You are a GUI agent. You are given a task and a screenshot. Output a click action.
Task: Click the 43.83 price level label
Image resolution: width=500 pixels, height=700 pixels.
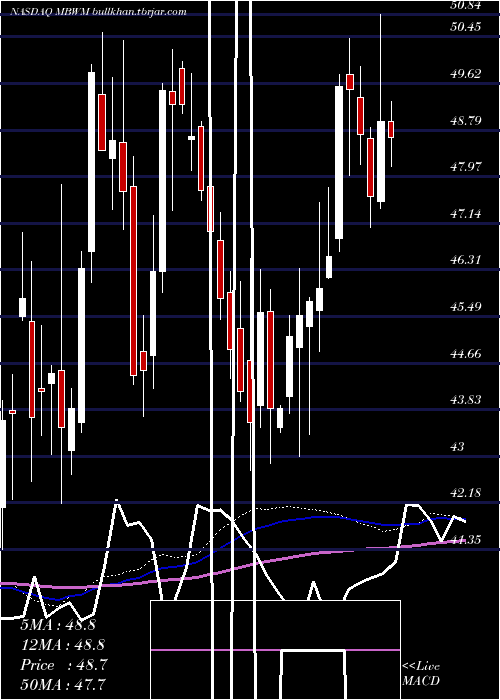coord(466,399)
